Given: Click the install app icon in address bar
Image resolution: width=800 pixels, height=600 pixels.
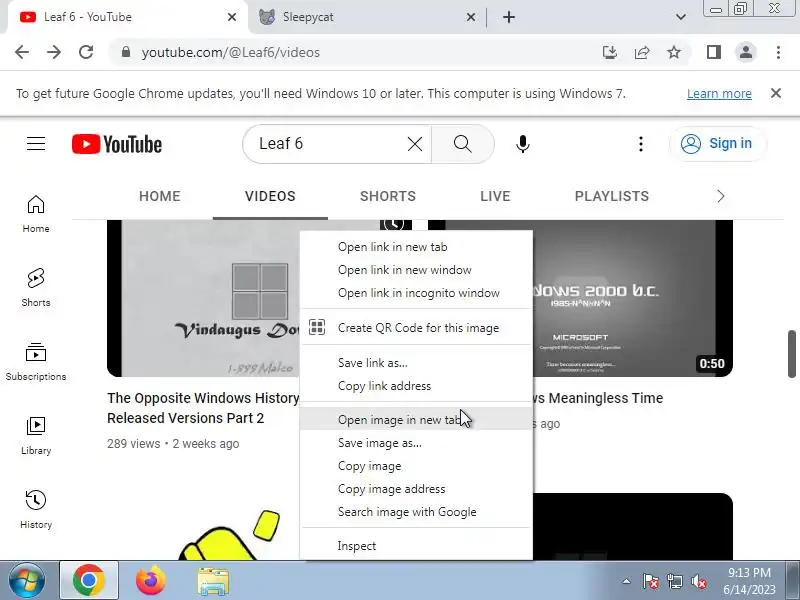Looking at the screenshot, I should [x=610, y=52].
